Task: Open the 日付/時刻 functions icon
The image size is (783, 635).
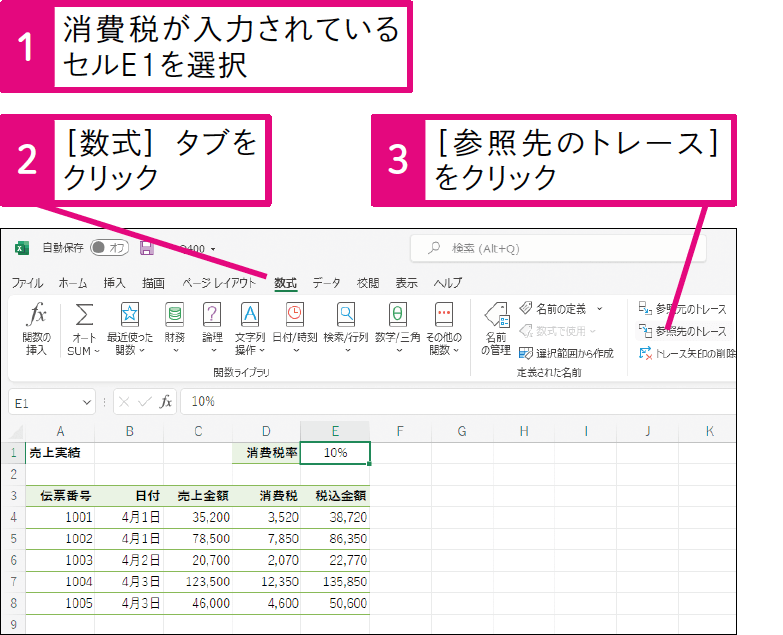Action: pyautogui.click(x=295, y=315)
